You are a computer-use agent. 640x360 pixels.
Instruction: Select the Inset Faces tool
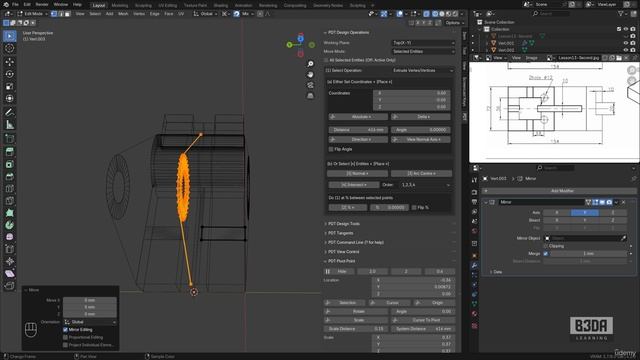[9, 164]
